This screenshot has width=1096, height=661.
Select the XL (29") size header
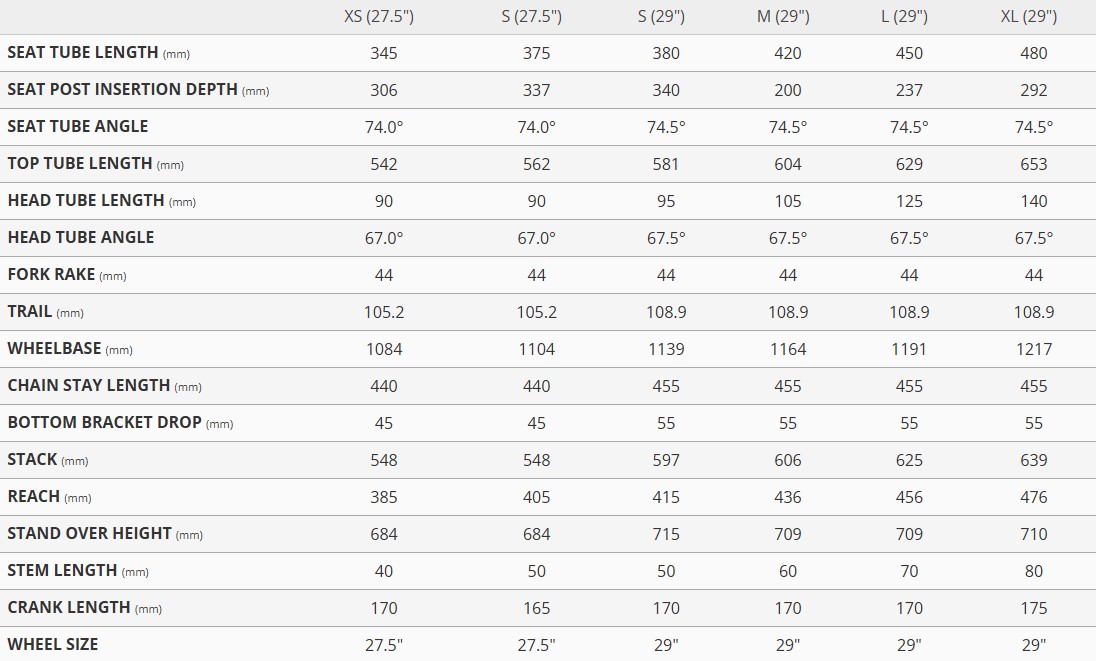coord(1033,16)
